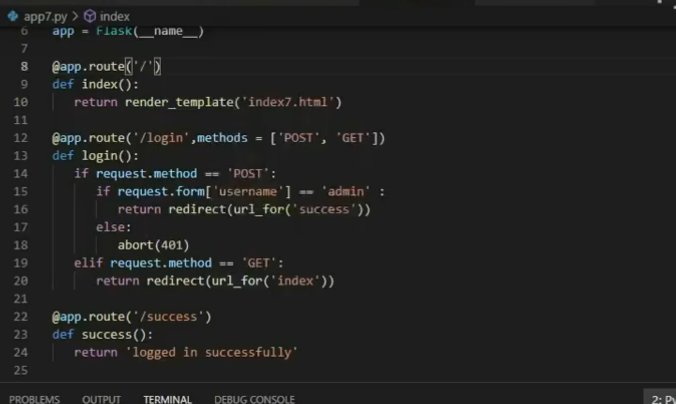Switch to the PROBLEMS panel tab
Image resolution: width=676 pixels, height=404 pixels.
34,399
